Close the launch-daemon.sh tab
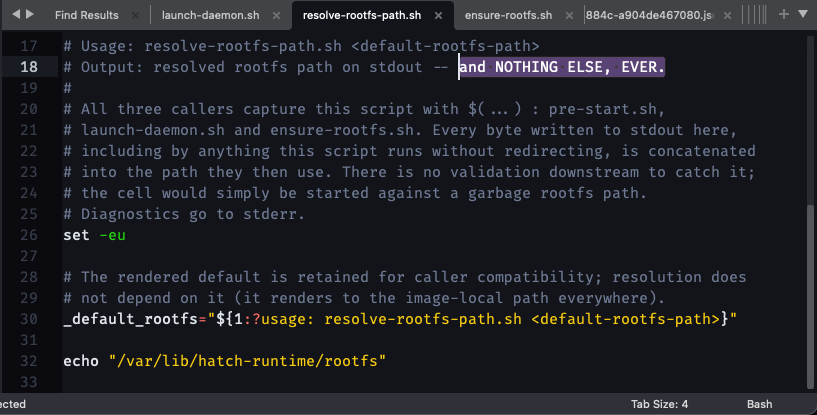Screen dimensions: 817x415 (x=277, y=16)
